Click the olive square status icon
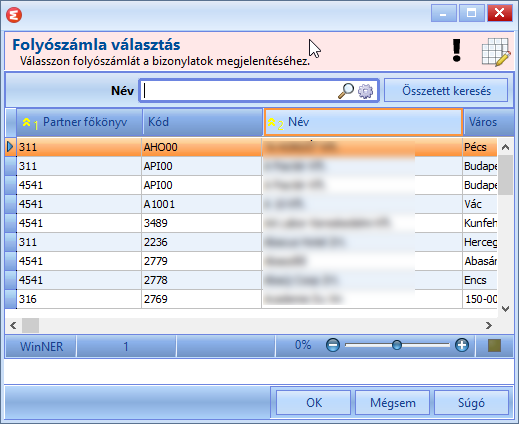 [494, 346]
